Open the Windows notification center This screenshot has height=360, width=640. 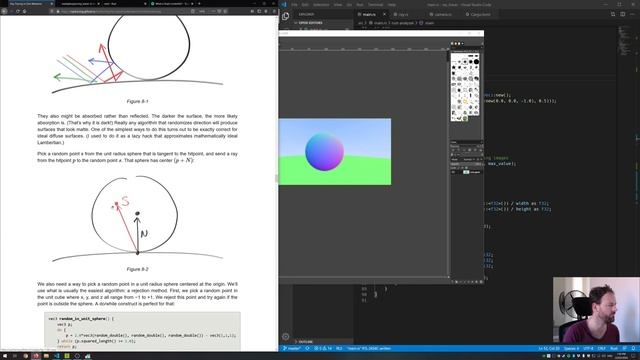coord(634,356)
